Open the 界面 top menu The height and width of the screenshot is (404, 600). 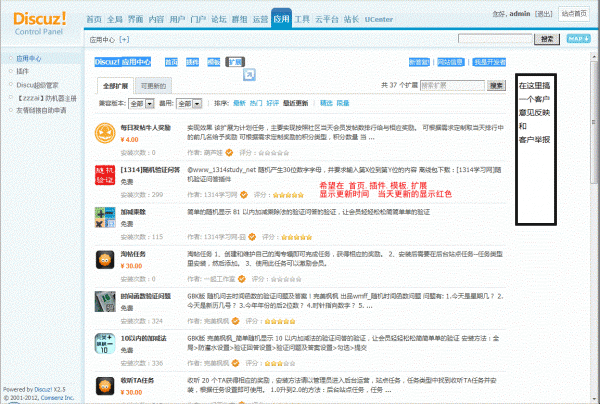click(x=135, y=19)
